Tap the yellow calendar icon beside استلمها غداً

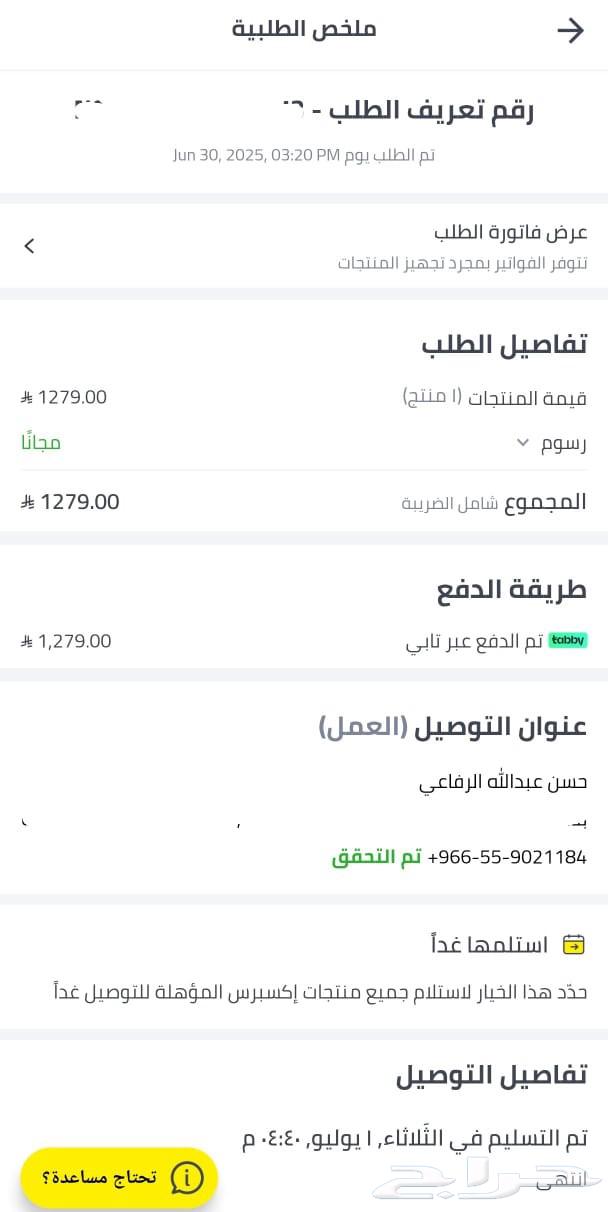click(574, 944)
